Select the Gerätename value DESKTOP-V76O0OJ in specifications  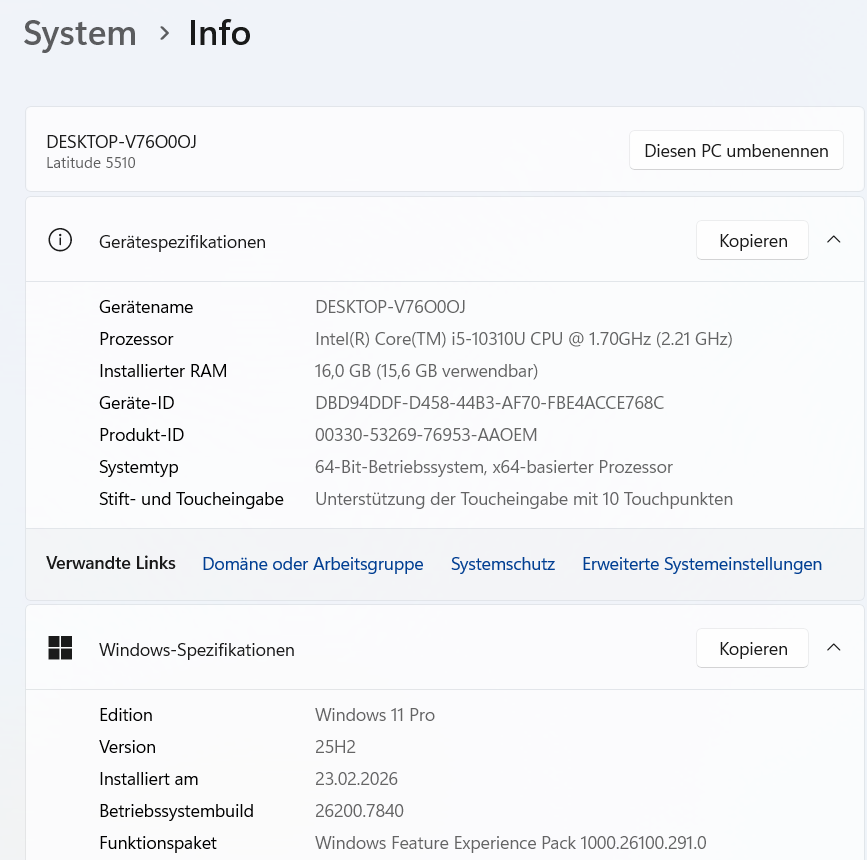390,307
